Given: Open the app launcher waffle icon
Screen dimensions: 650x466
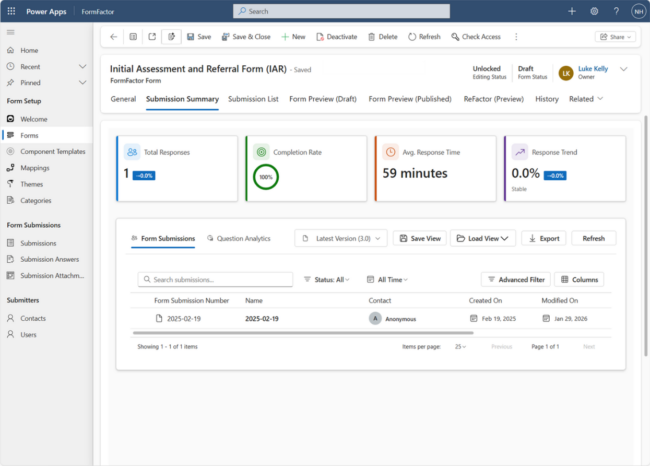Looking at the screenshot, I should 11,11.
